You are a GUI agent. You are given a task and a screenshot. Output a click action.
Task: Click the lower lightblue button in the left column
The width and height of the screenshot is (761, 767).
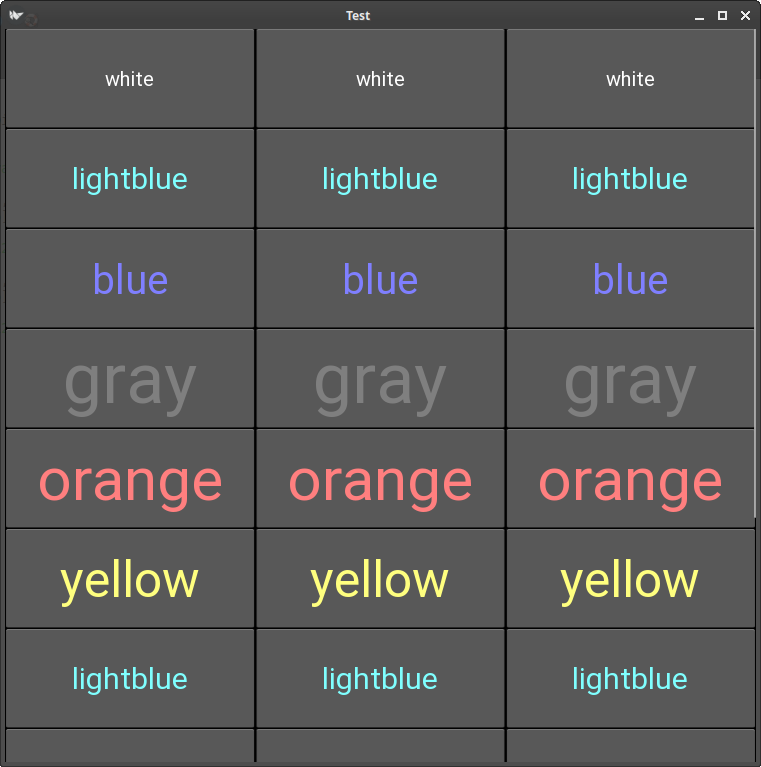click(x=130, y=679)
